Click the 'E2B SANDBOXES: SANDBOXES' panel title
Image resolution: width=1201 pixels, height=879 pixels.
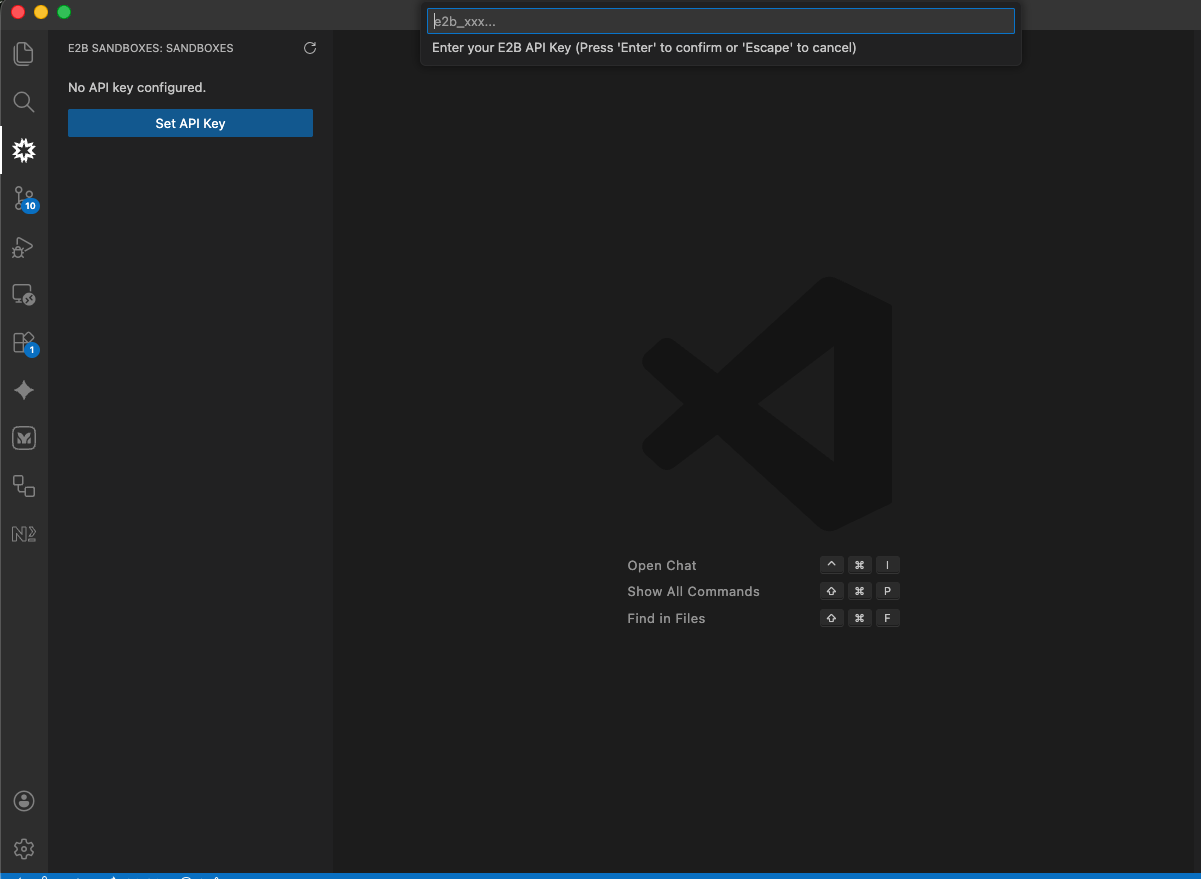click(x=151, y=48)
